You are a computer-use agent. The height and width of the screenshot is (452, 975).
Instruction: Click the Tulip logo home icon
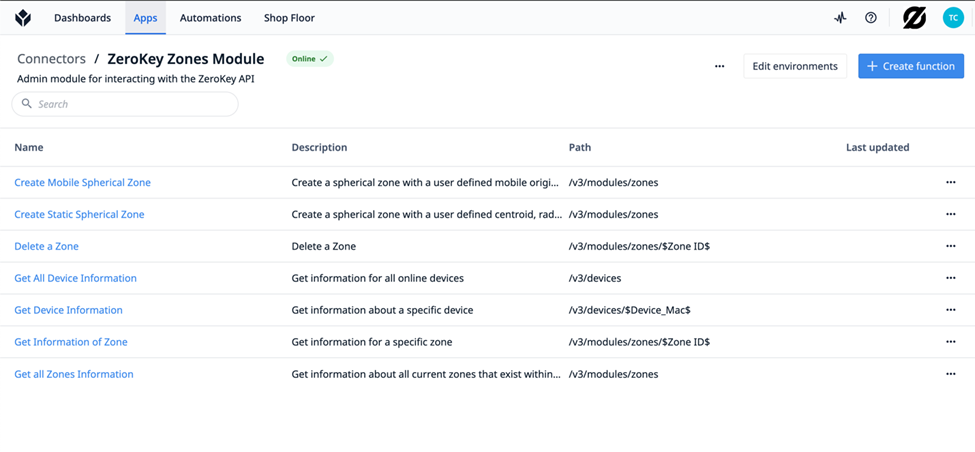pyautogui.click(x=23, y=18)
